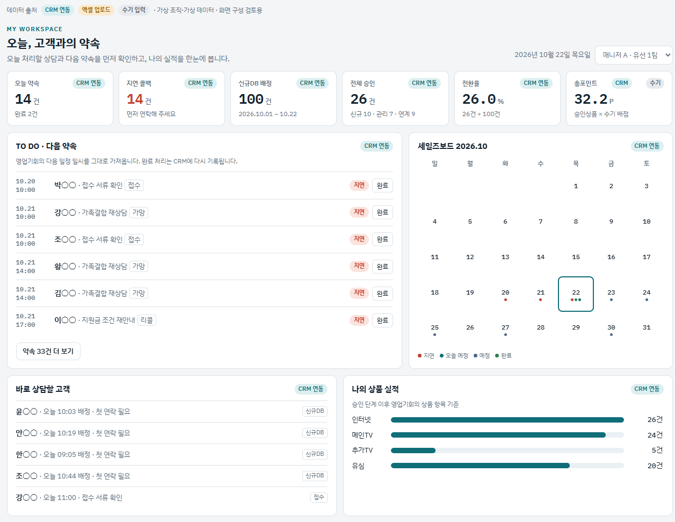Viewport: 675px width, 522px height.
Task: Click the 지연 legend item under calendar
Action: pos(426,356)
